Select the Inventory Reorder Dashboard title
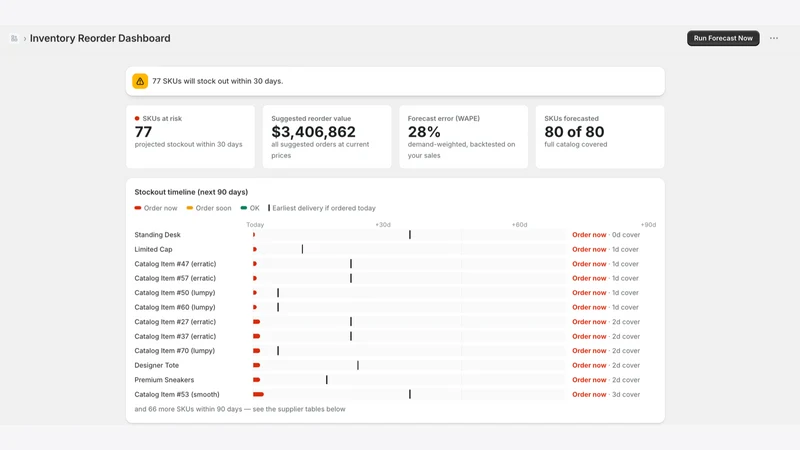800x450 pixels. click(x=100, y=38)
